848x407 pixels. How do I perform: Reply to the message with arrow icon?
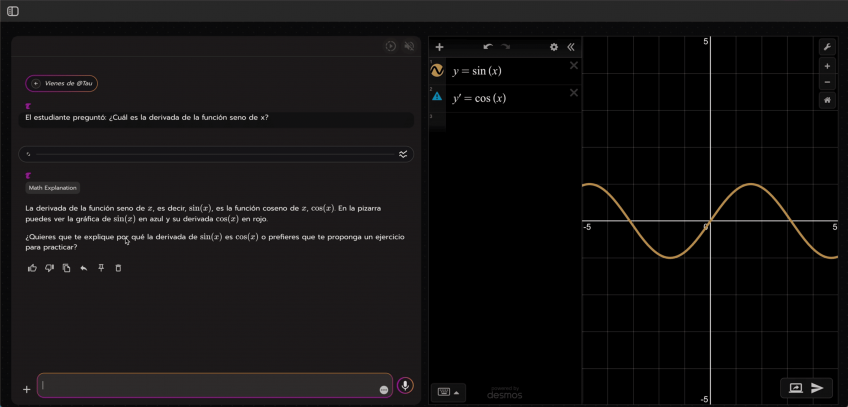click(x=84, y=268)
